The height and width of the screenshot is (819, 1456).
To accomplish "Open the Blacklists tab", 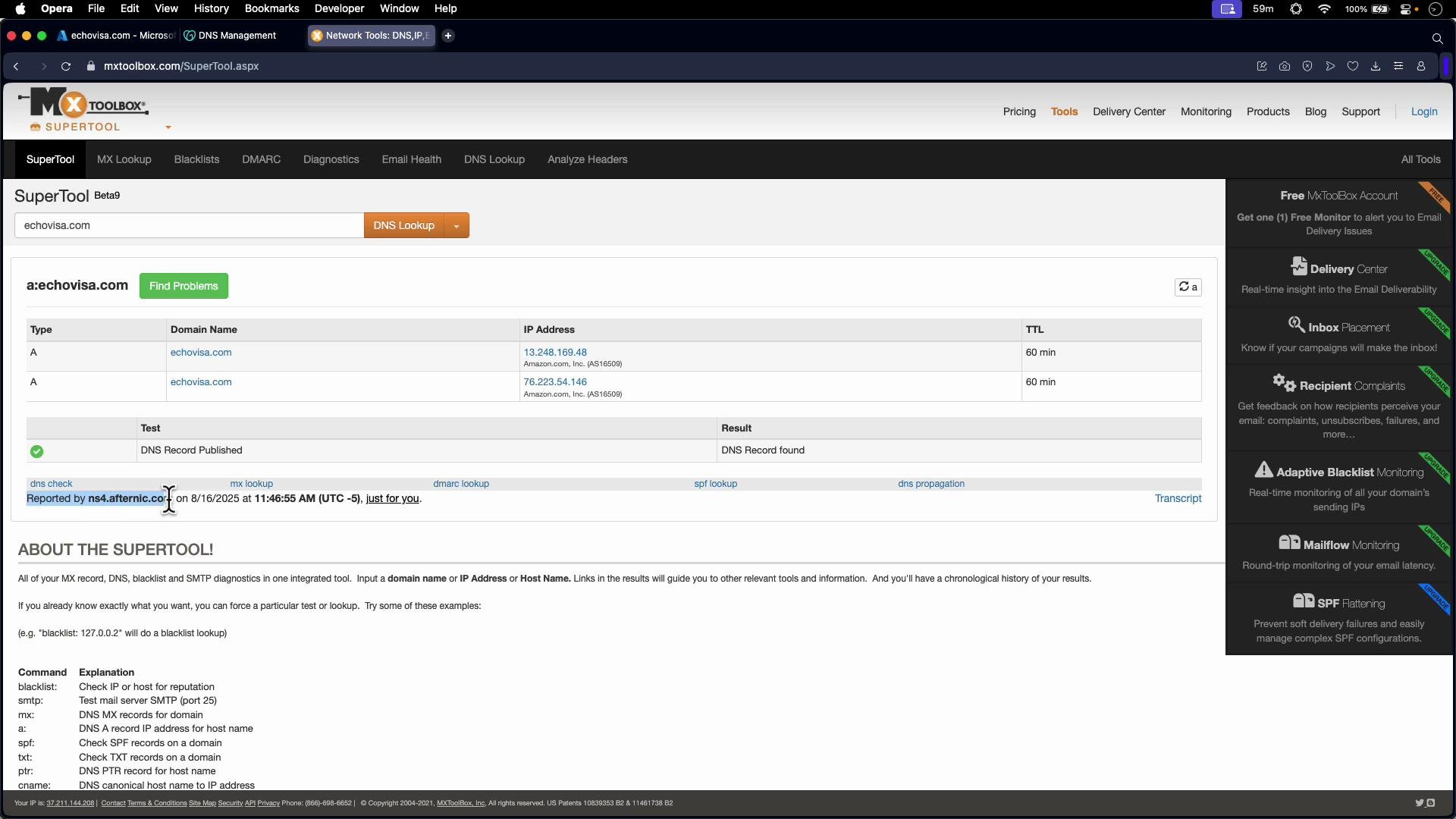I will 196,160.
